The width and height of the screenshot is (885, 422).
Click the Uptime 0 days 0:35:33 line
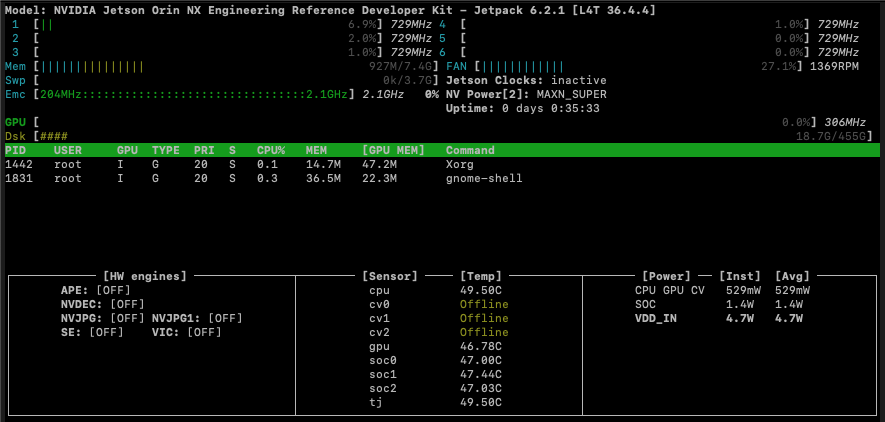coord(523,108)
